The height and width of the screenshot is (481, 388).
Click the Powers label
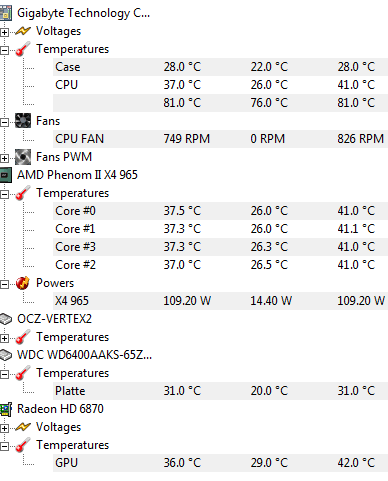click(55, 283)
